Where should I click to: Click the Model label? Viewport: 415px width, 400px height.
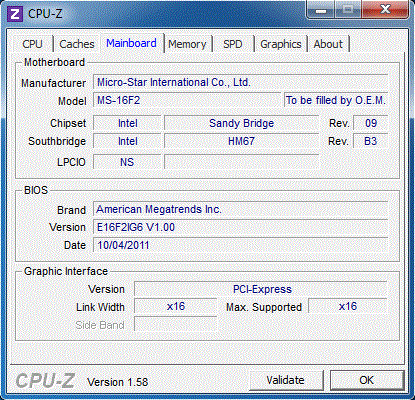coord(72,101)
